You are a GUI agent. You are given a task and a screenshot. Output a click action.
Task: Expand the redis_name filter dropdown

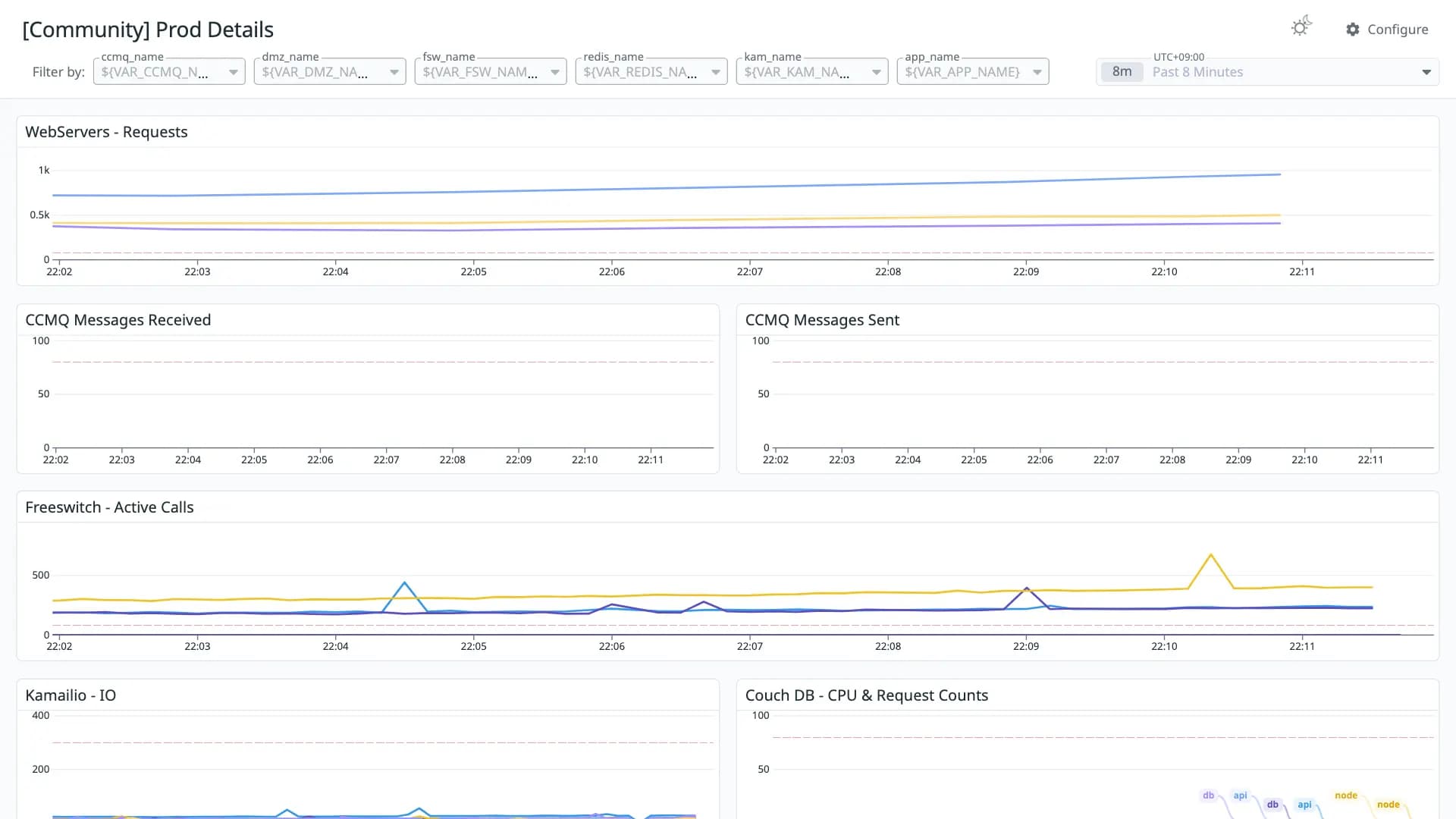tap(651, 71)
